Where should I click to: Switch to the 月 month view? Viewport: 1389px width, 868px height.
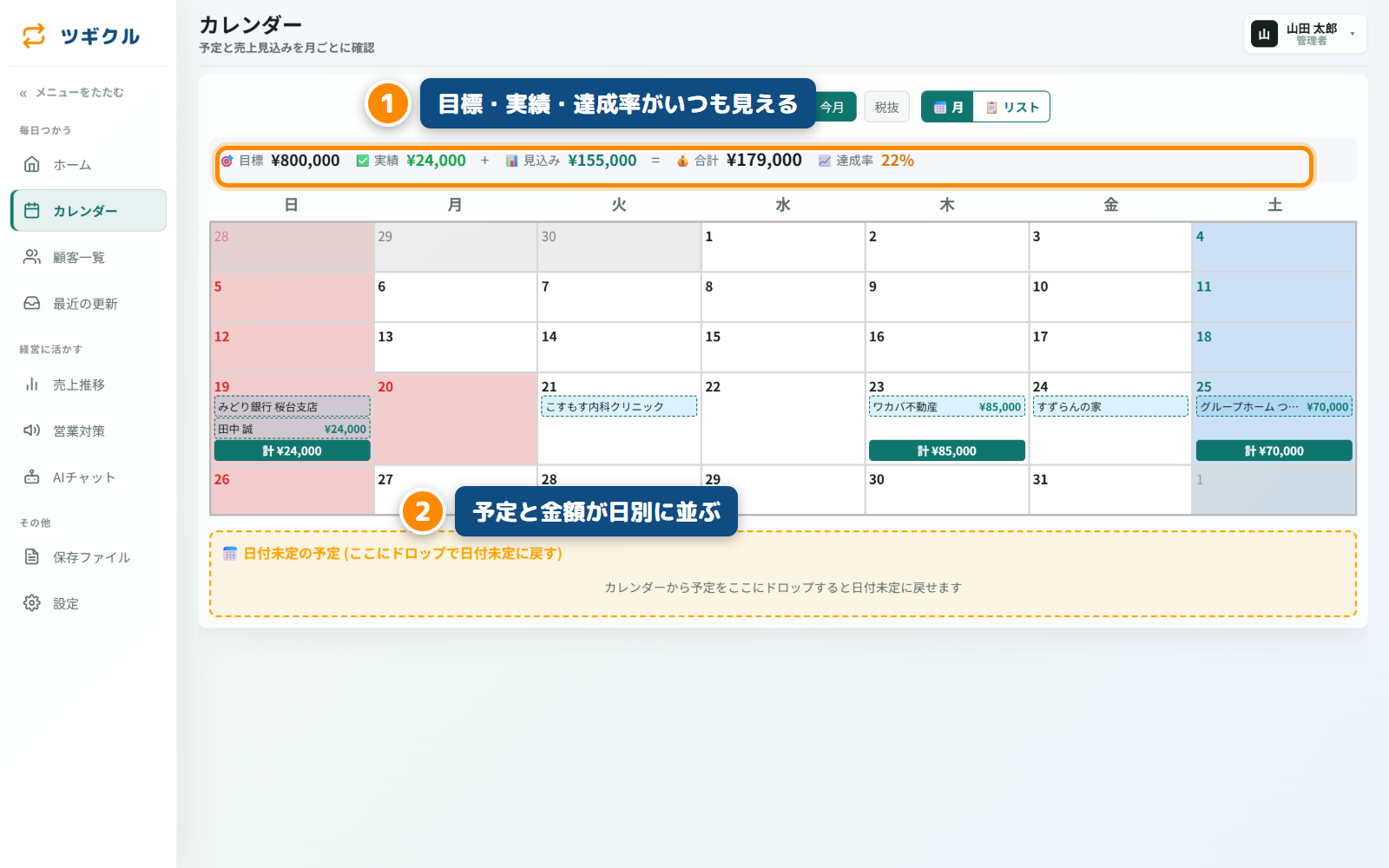948,107
